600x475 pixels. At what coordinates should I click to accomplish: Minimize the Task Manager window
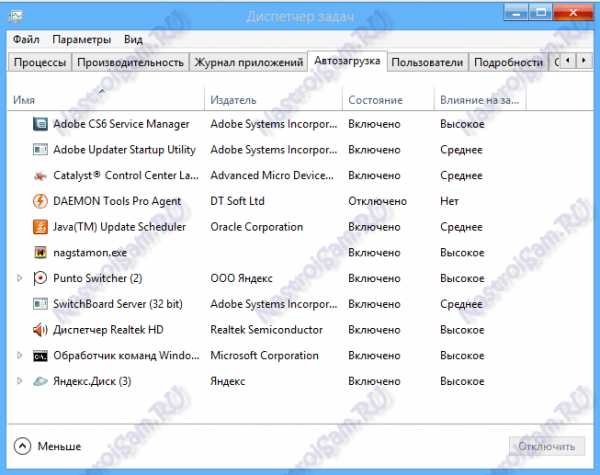pyautogui.click(x=516, y=13)
